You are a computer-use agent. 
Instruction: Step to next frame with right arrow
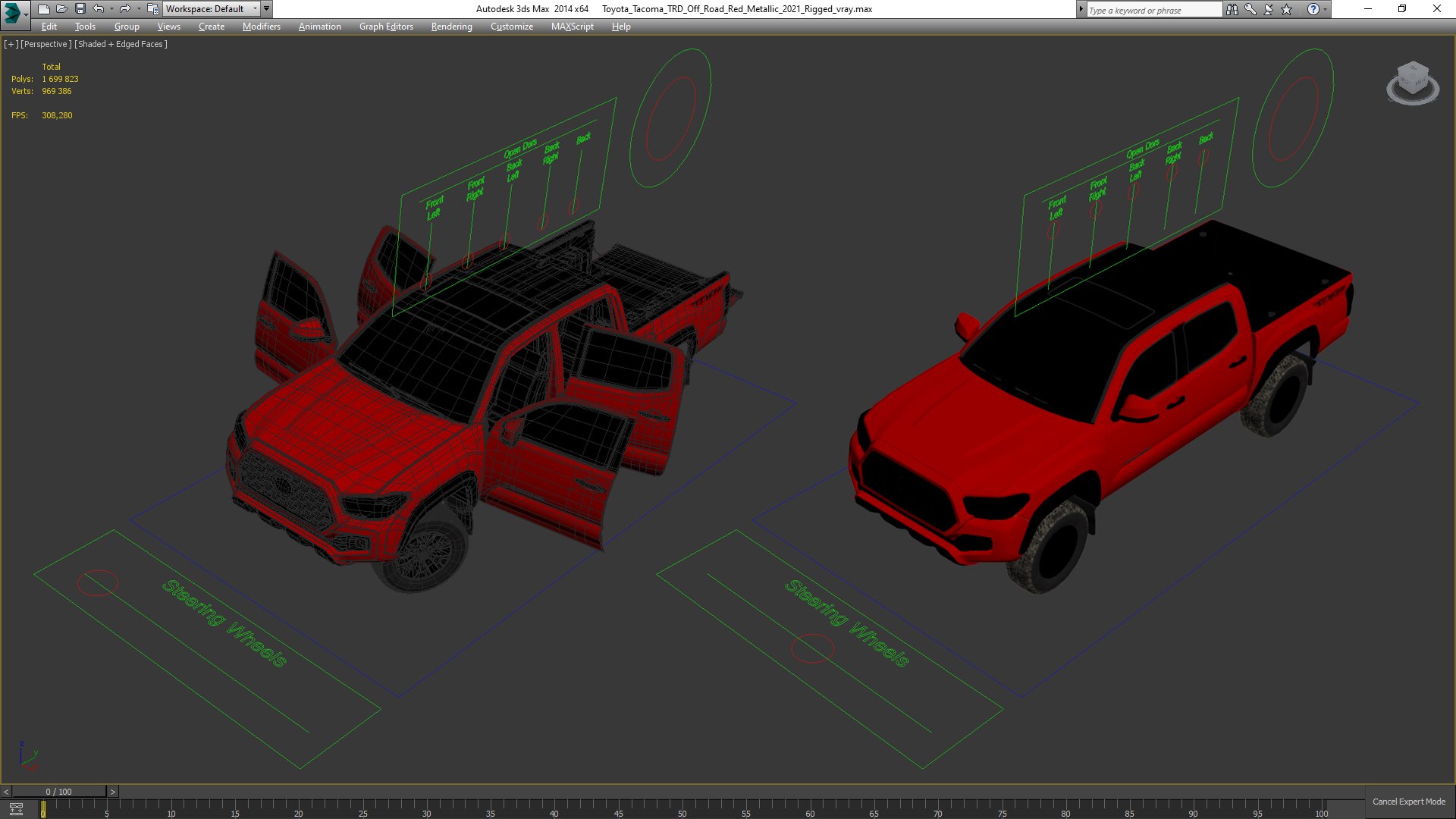click(x=112, y=792)
